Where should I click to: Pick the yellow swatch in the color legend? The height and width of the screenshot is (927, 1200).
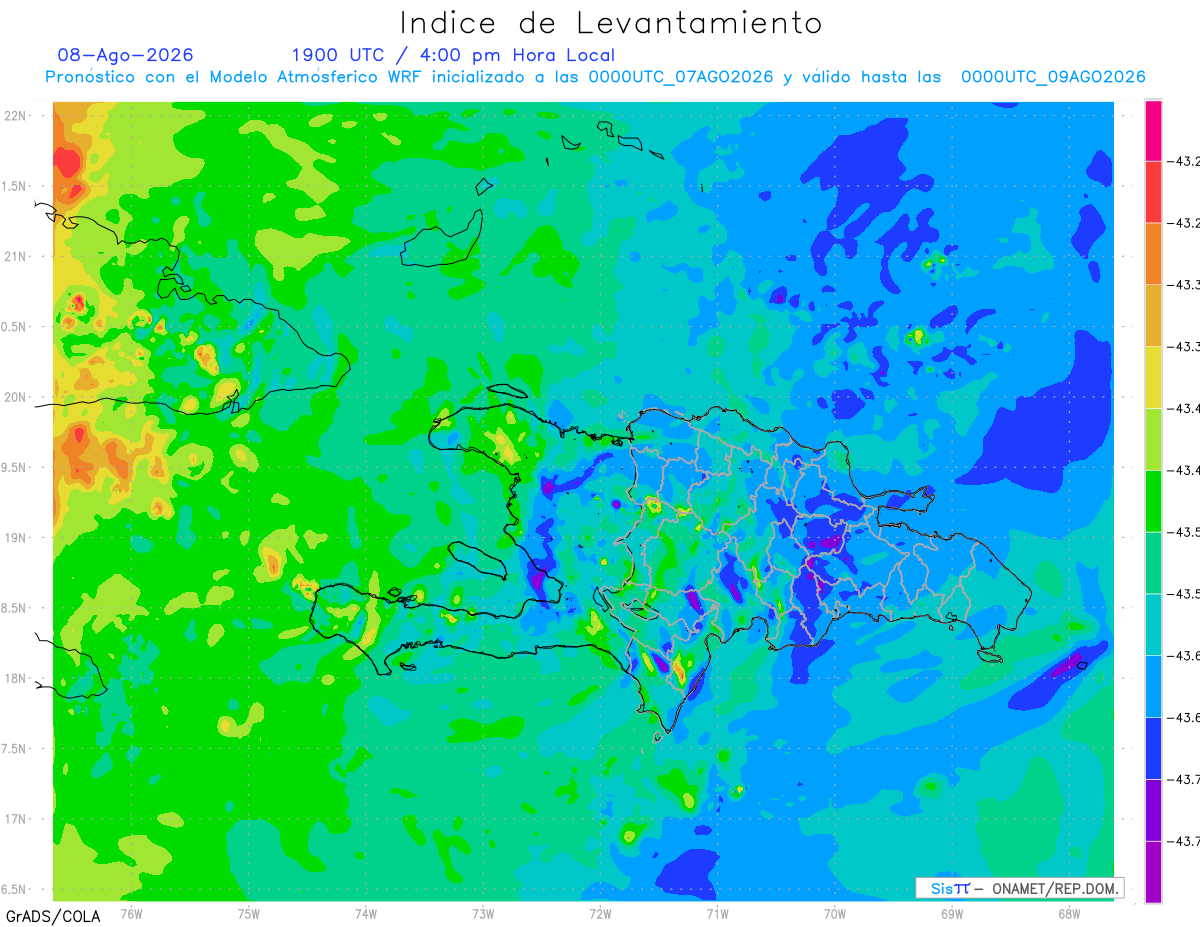(1153, 377)
